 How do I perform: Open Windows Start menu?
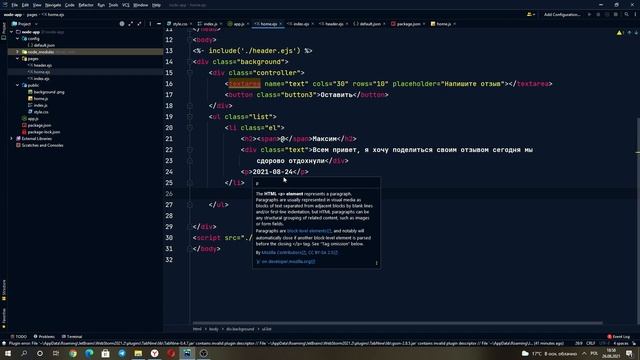pos(8,353)
